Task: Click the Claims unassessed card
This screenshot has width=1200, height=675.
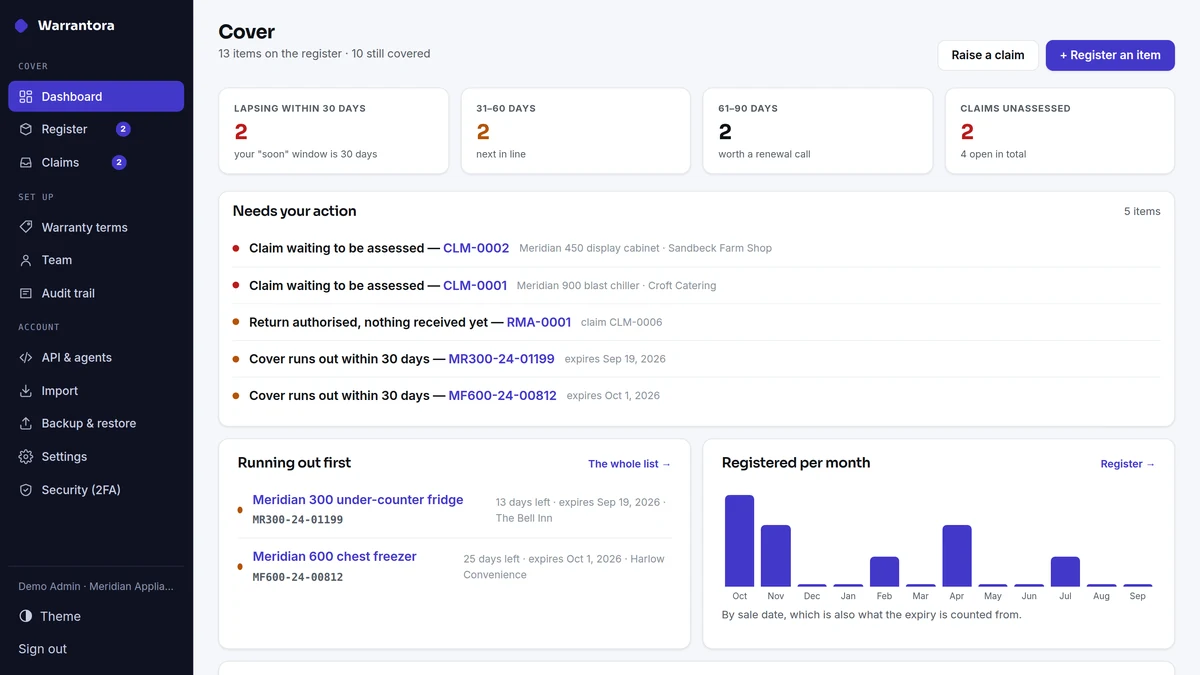Action: pos(1060,131)
